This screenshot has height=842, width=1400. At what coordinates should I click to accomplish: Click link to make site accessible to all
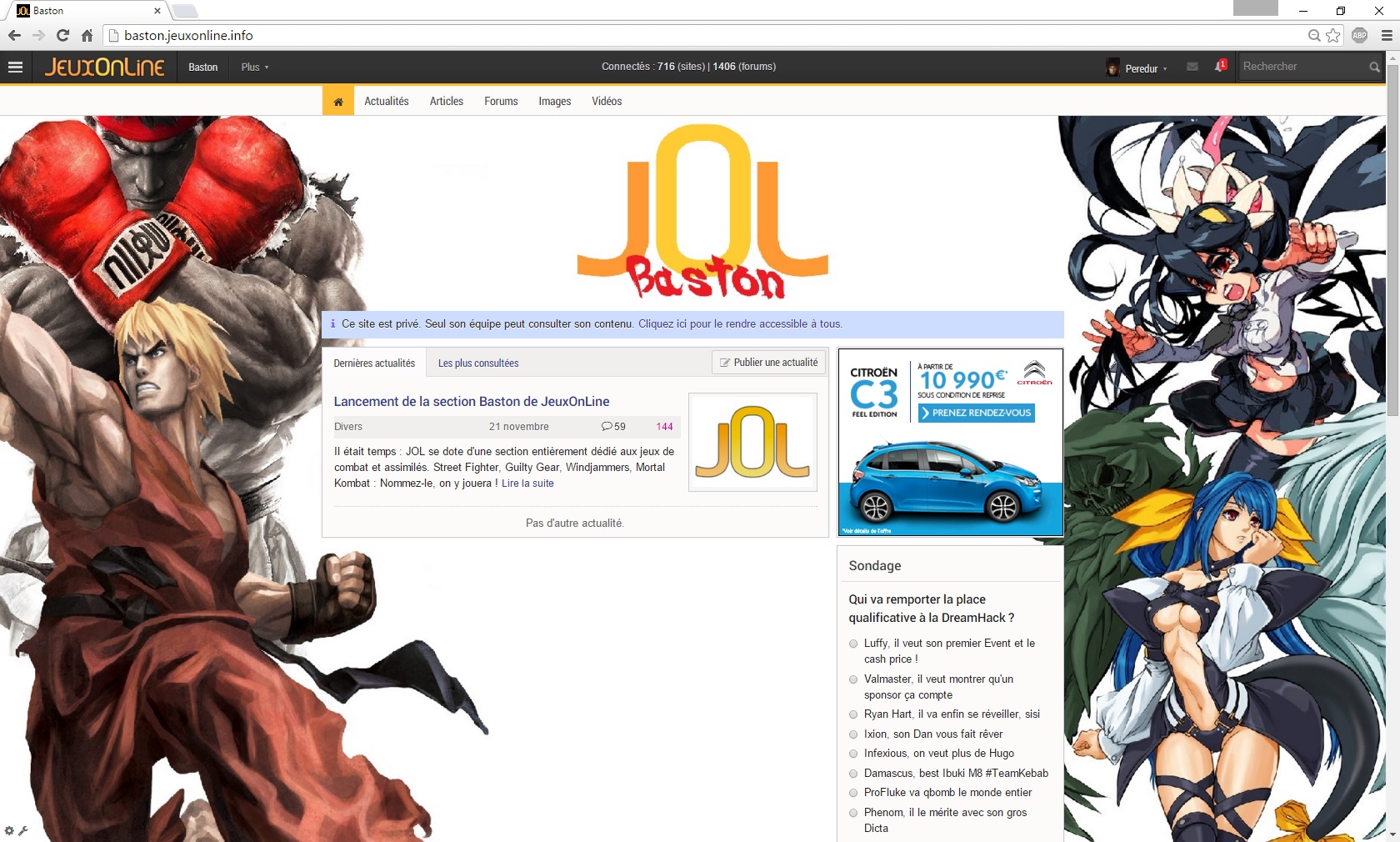(741, 324)
